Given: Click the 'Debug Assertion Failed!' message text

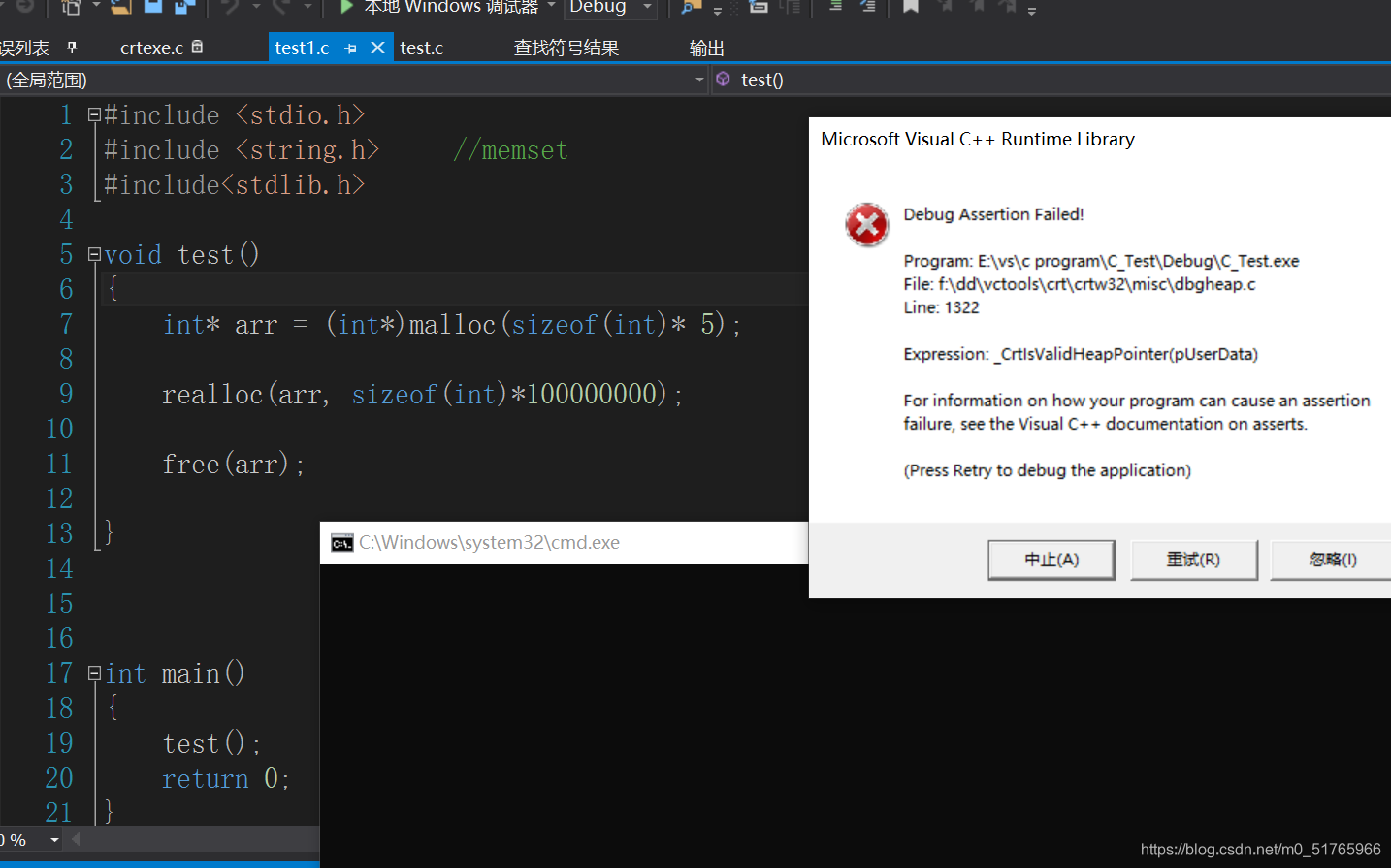Looking at the screenshot, I should 993,214.
